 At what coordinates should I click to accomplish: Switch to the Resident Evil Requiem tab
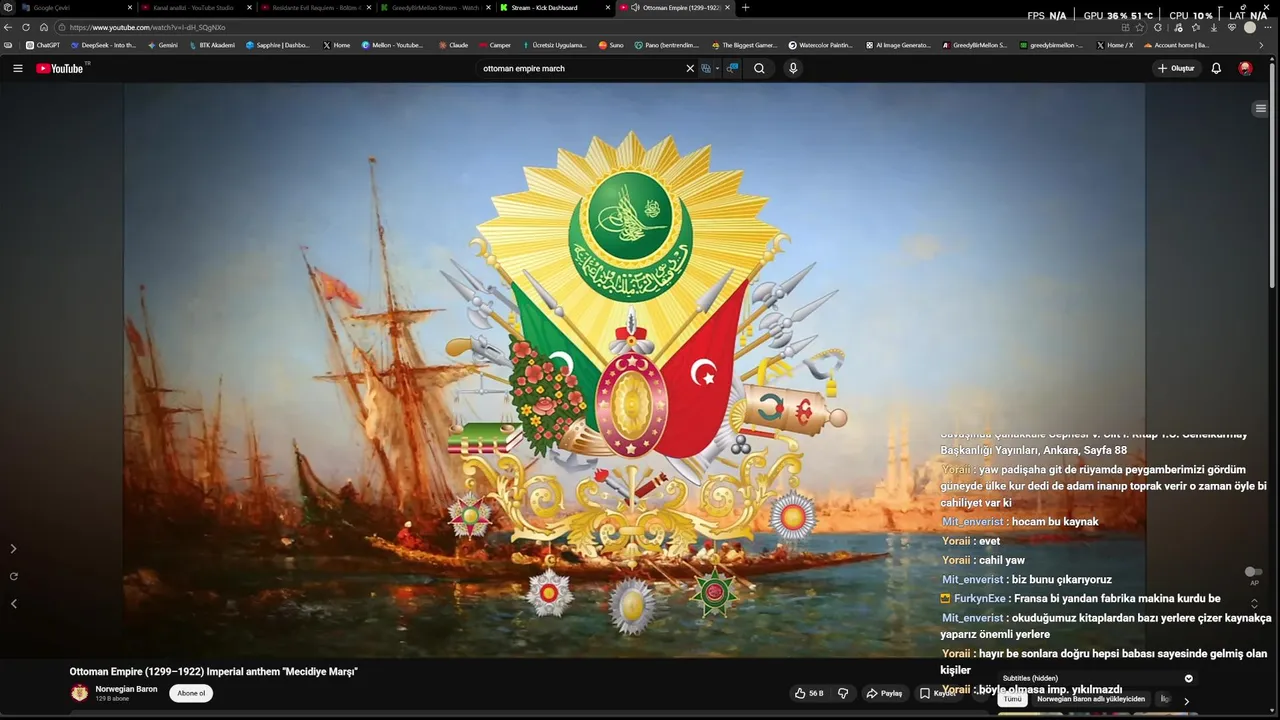click(x=316, y=7)
